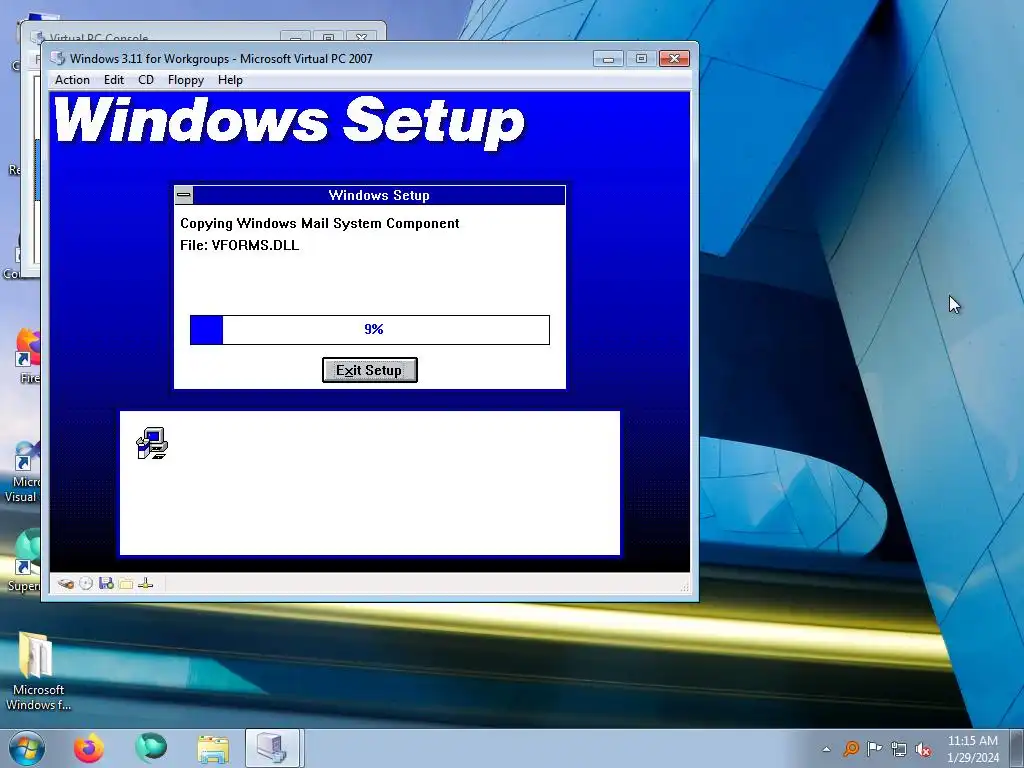Open the CD menu
The height and width of the screenshot is (768, 1024).
pyautogui.click(x=146, y=80)
